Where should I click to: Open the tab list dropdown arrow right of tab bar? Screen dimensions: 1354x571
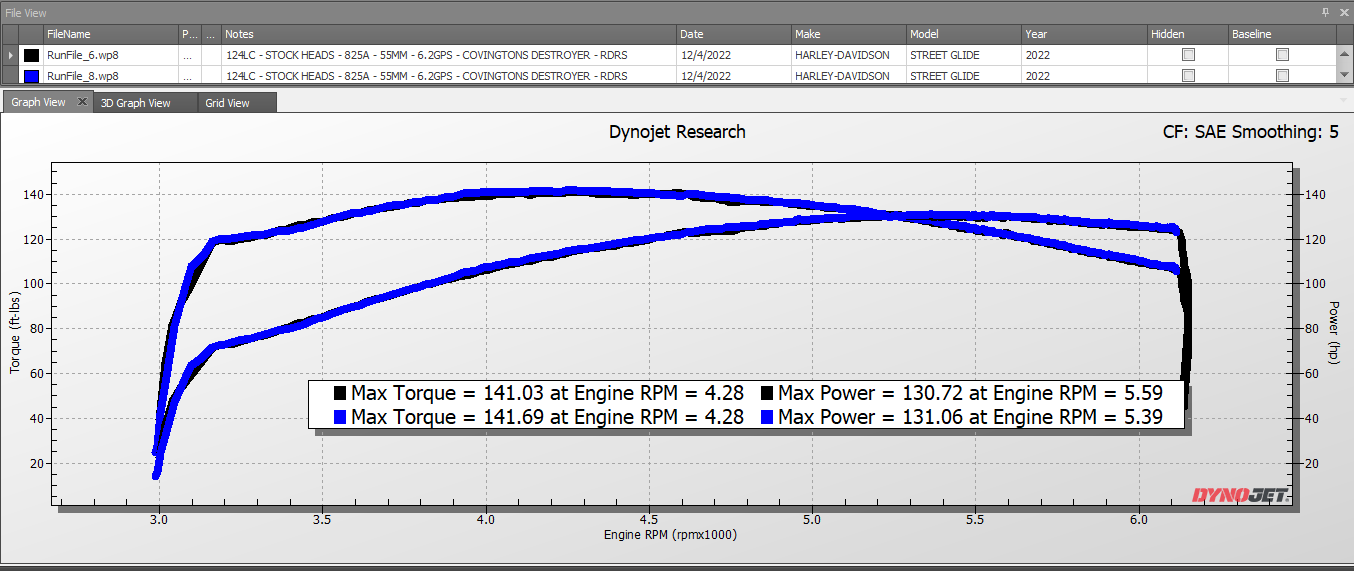tap(1344, 101)
